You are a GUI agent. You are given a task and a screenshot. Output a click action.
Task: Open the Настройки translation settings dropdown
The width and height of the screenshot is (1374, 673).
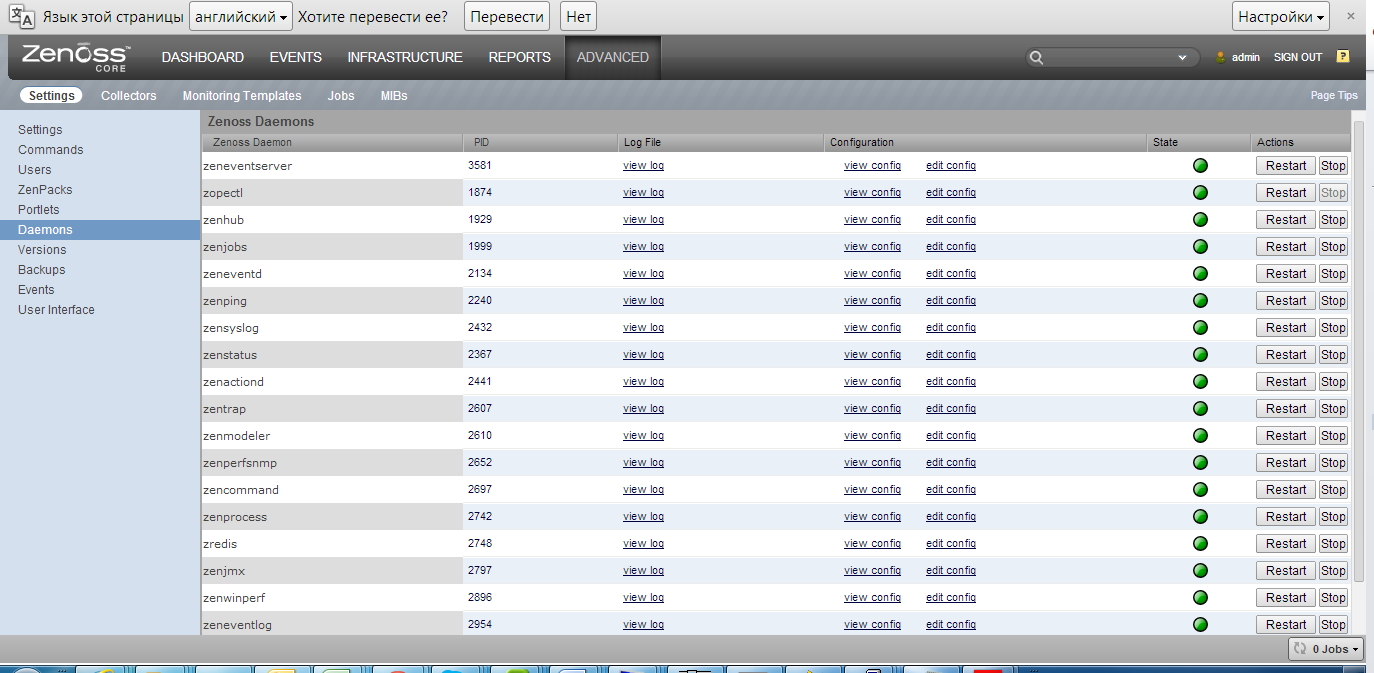coord(1282,17)
